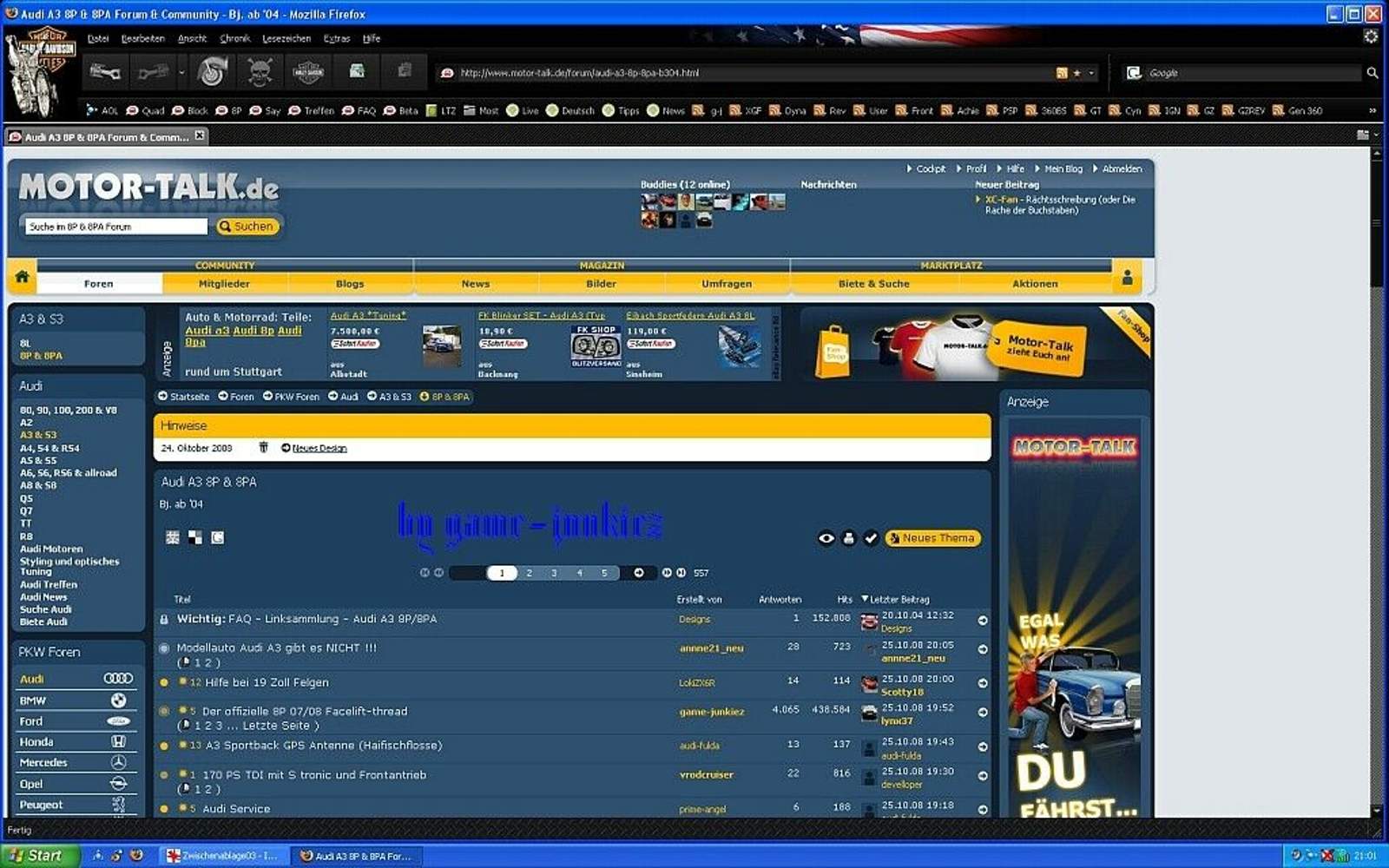The image size is (1389, 868).
Task: Open the Extras menu
Action: 337,38
